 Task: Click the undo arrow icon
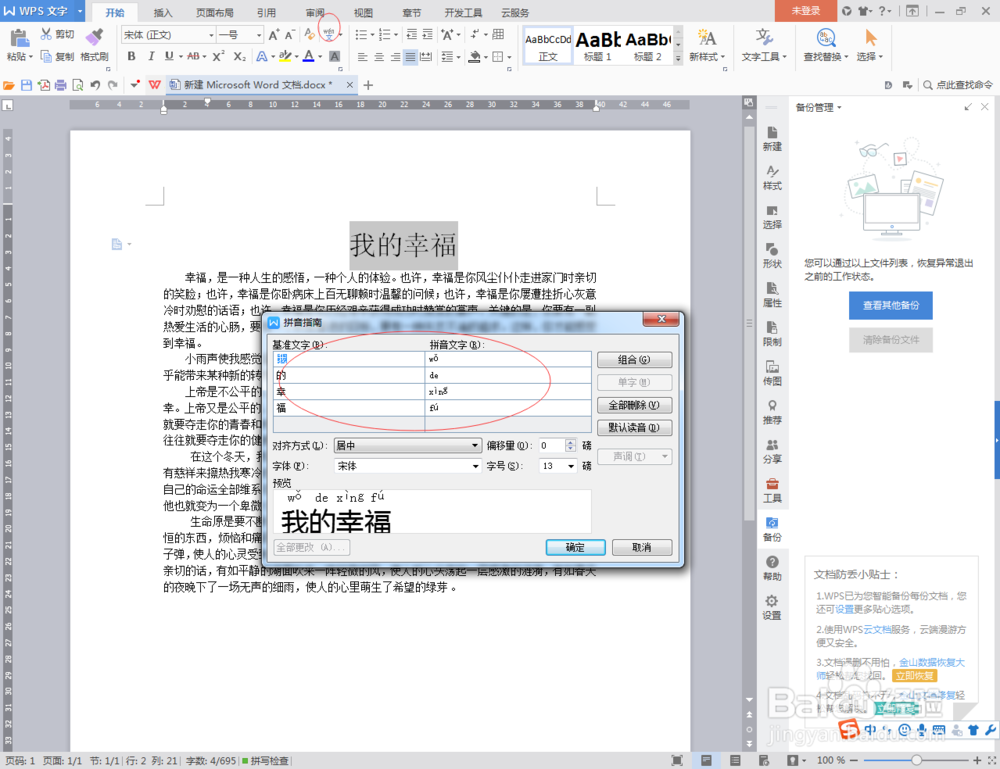(x=95, y=85)
